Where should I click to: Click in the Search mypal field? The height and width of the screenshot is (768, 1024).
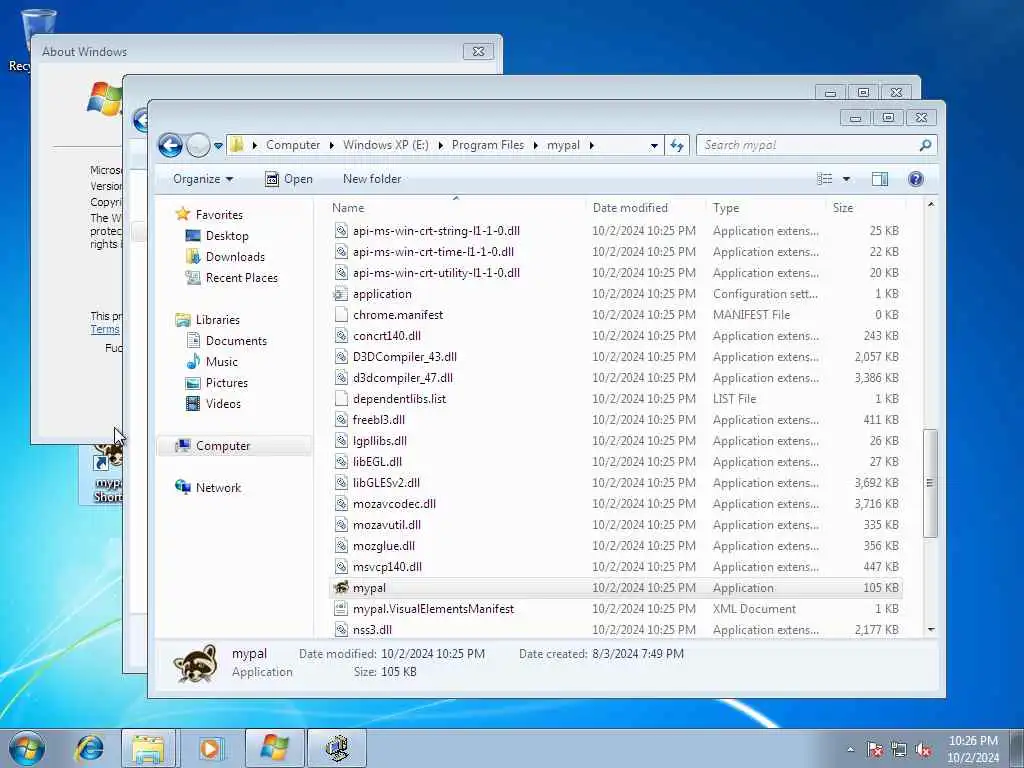coord(808,145)
